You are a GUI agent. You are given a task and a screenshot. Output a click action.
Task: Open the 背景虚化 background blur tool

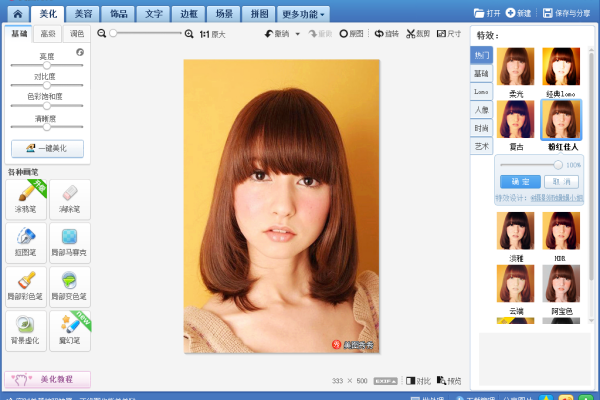27,329
